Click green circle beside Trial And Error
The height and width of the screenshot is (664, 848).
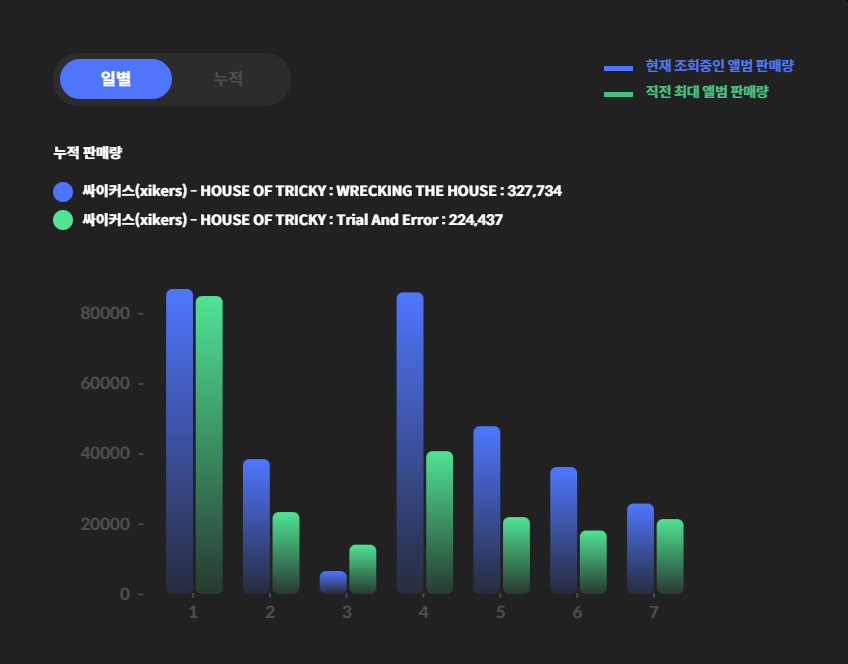pos(63,220)
